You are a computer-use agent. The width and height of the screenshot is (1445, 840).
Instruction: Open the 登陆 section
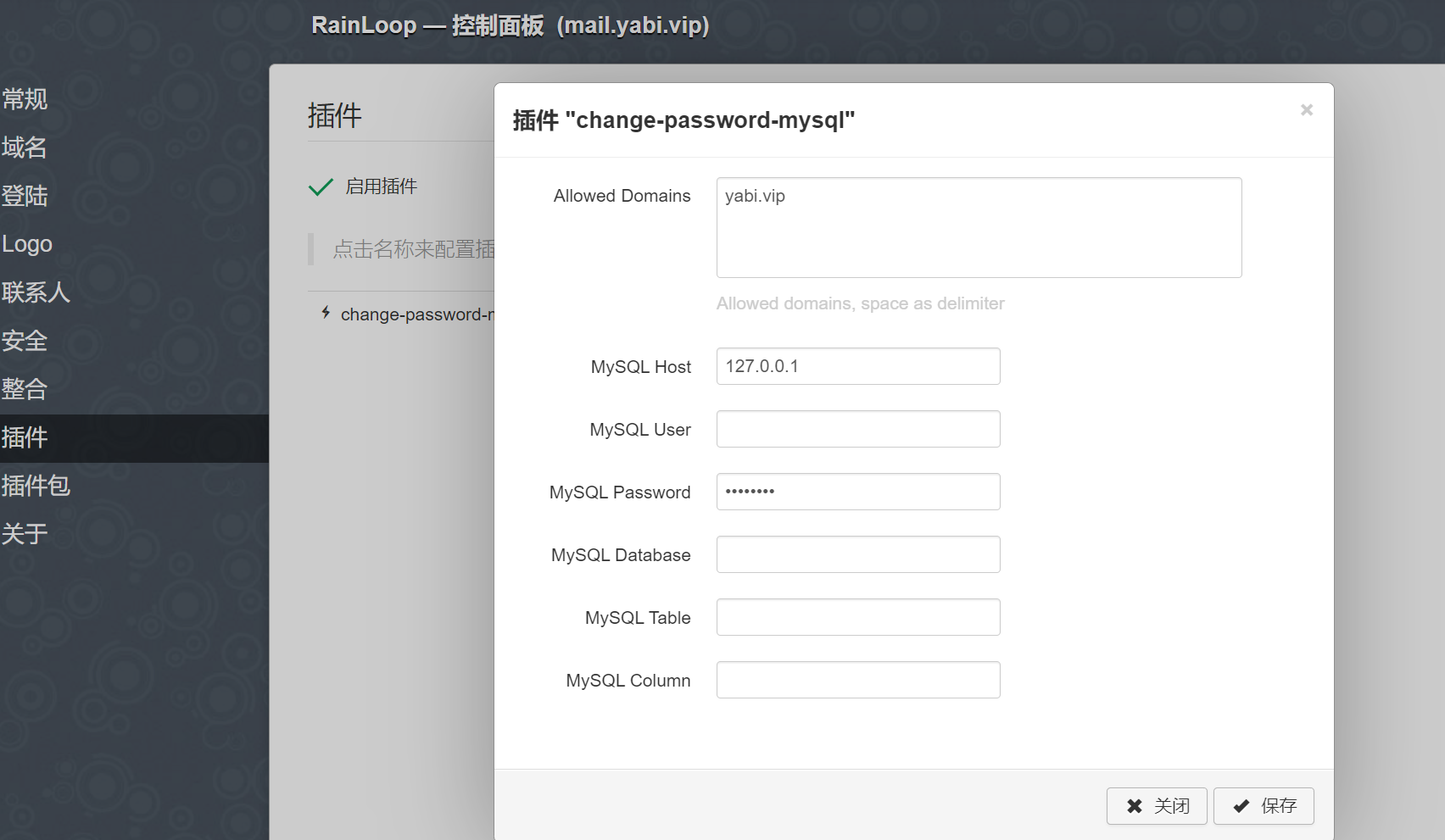point(25,196)
